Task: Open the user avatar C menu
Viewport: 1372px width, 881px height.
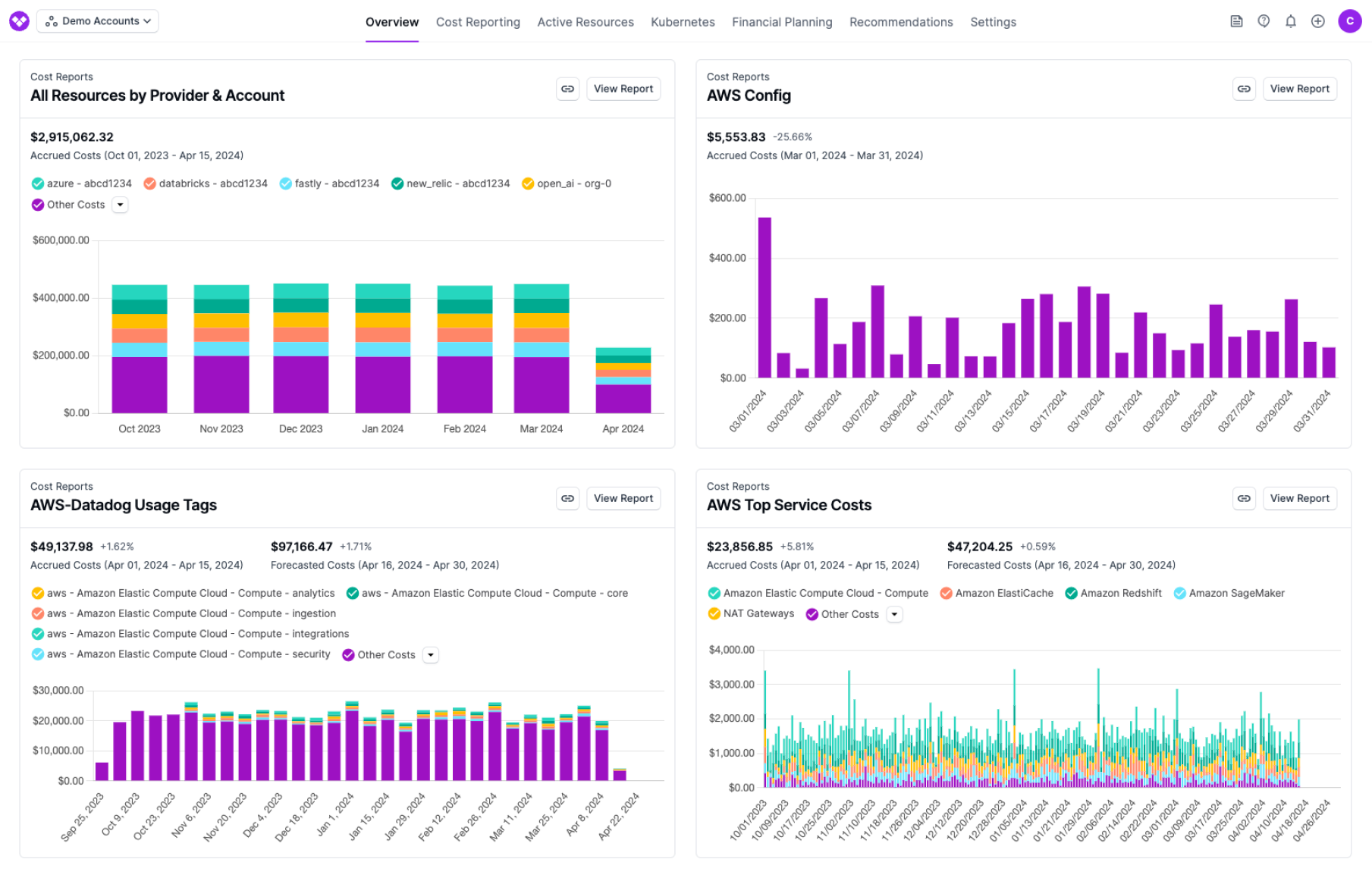Action: (x=1350, y=21)
